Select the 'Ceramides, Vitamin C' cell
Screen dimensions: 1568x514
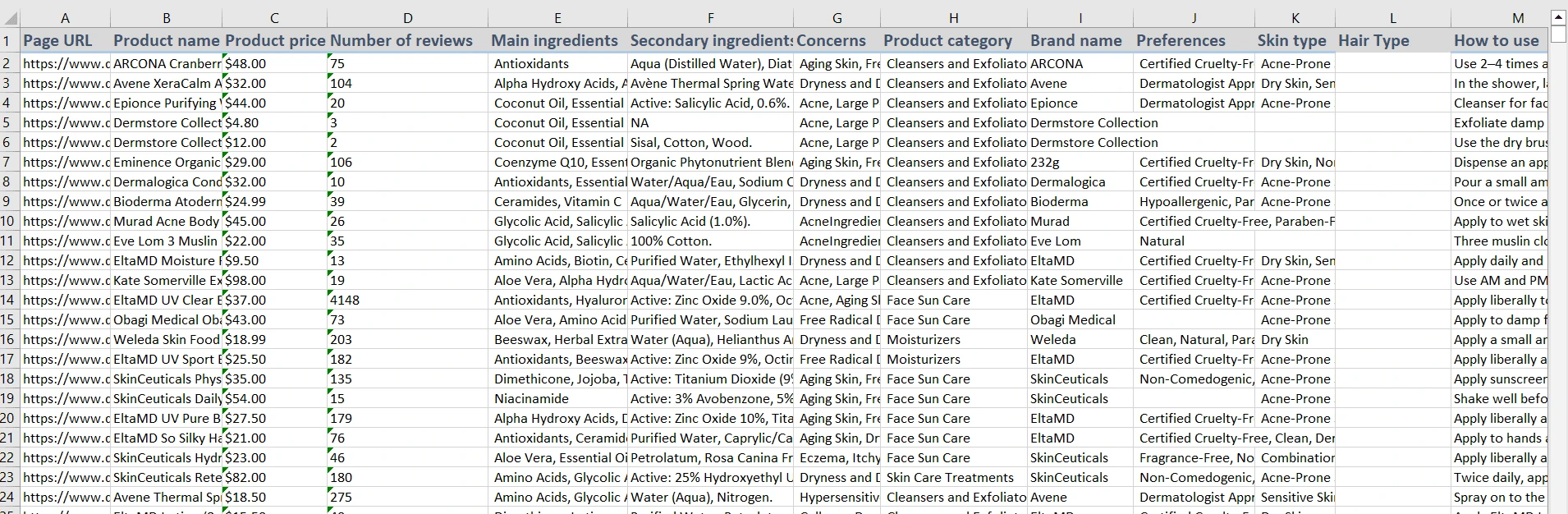[x=557, y=201]
